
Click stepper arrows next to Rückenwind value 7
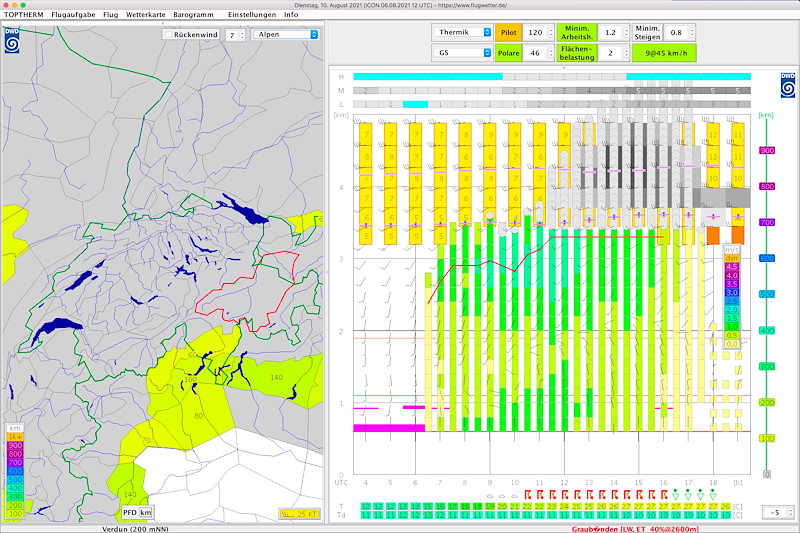click(x=242, y=35)
